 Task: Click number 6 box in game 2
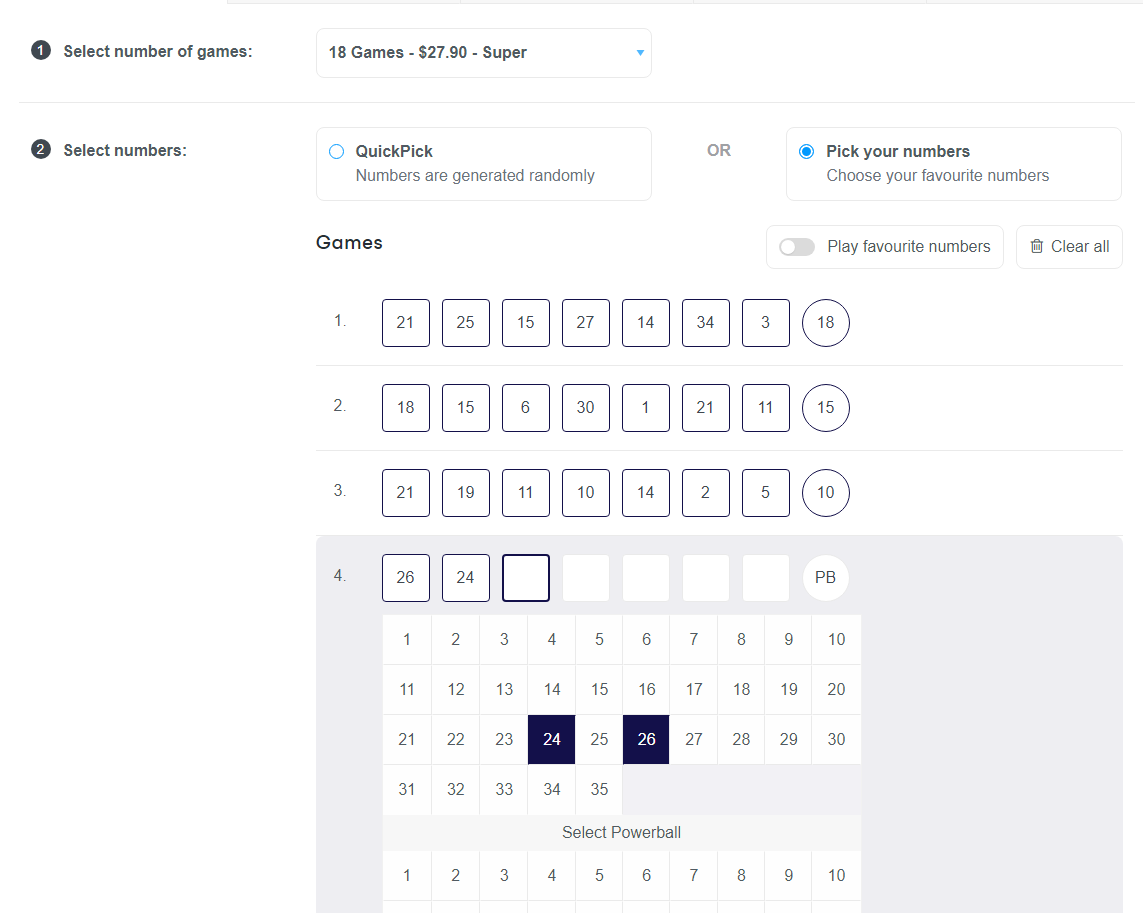click(526, 408)
